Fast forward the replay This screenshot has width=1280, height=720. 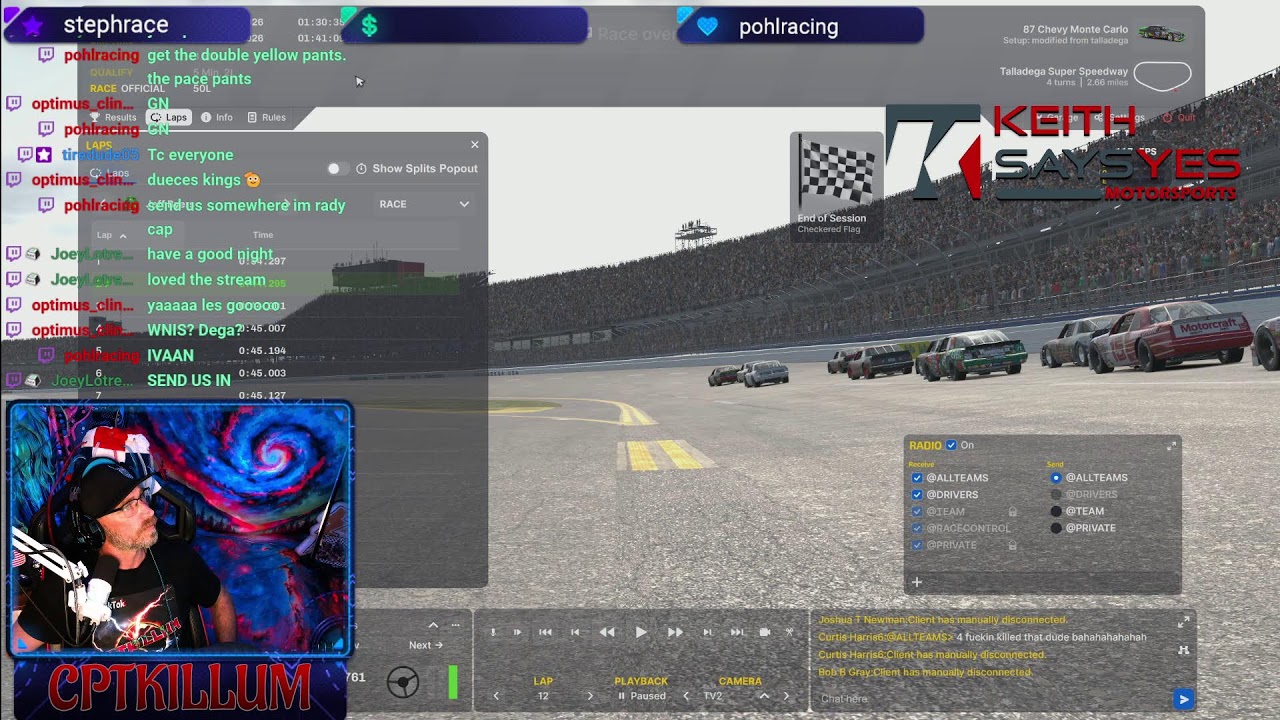(x=675, y=632)
